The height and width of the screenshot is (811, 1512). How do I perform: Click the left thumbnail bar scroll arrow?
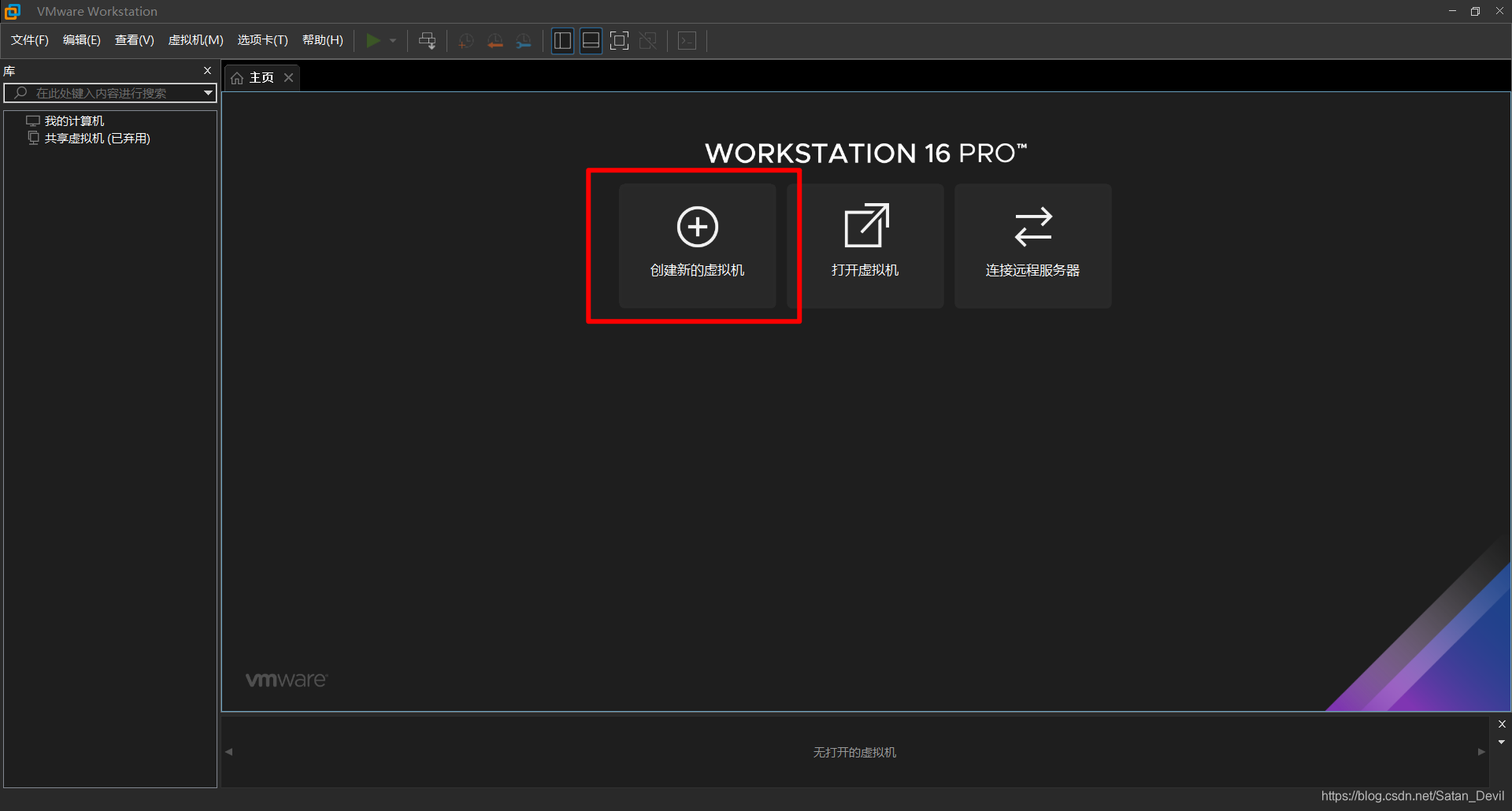229,752
